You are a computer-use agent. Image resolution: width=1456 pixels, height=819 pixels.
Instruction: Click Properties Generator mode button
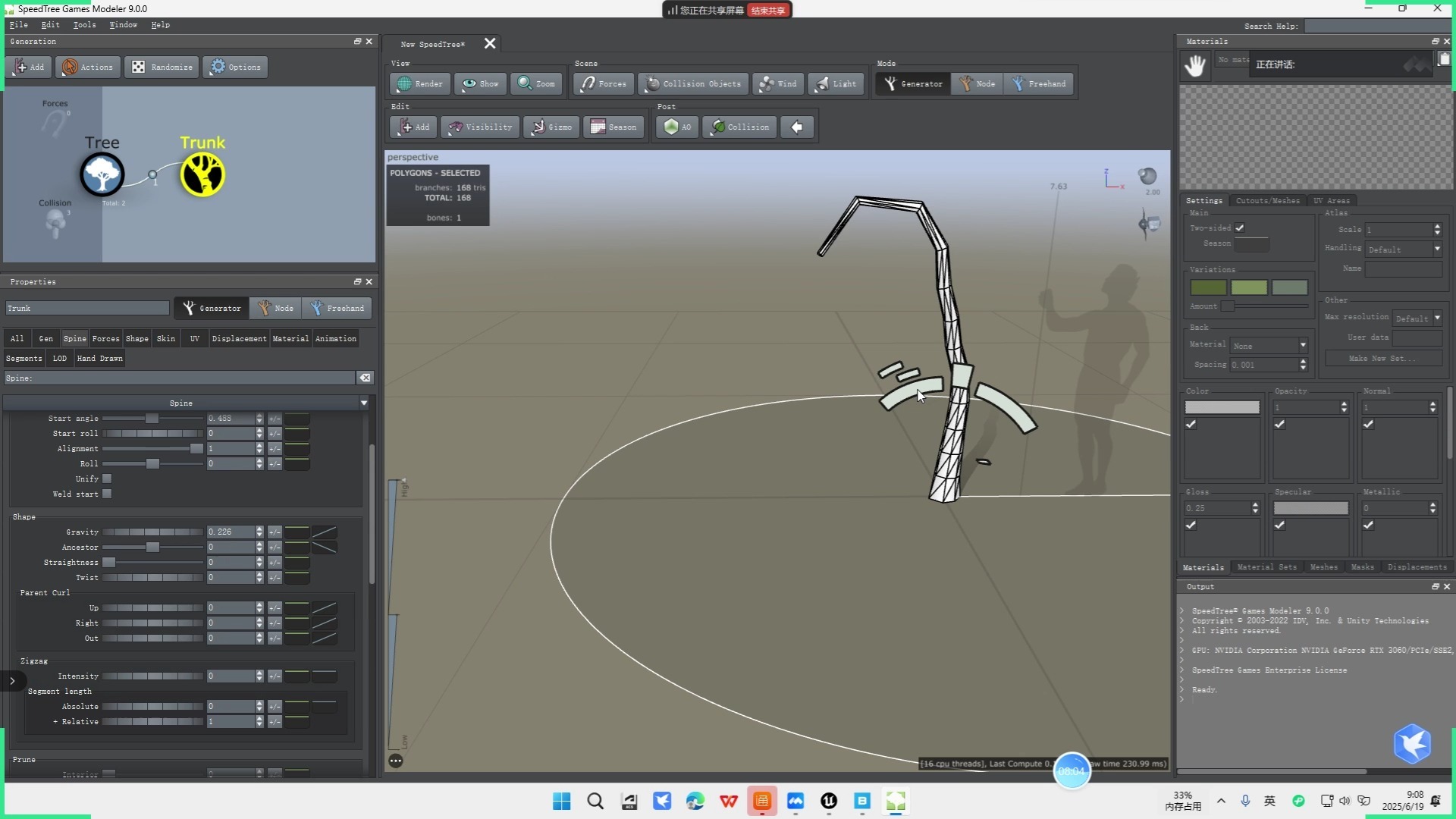(212, 309)
